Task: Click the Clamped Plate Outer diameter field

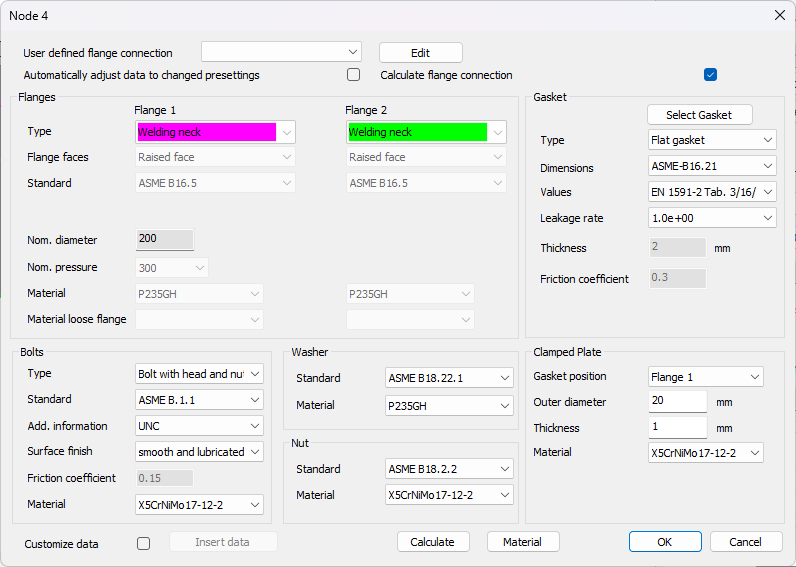Action: pyautogui.click(x=677, y=402)
